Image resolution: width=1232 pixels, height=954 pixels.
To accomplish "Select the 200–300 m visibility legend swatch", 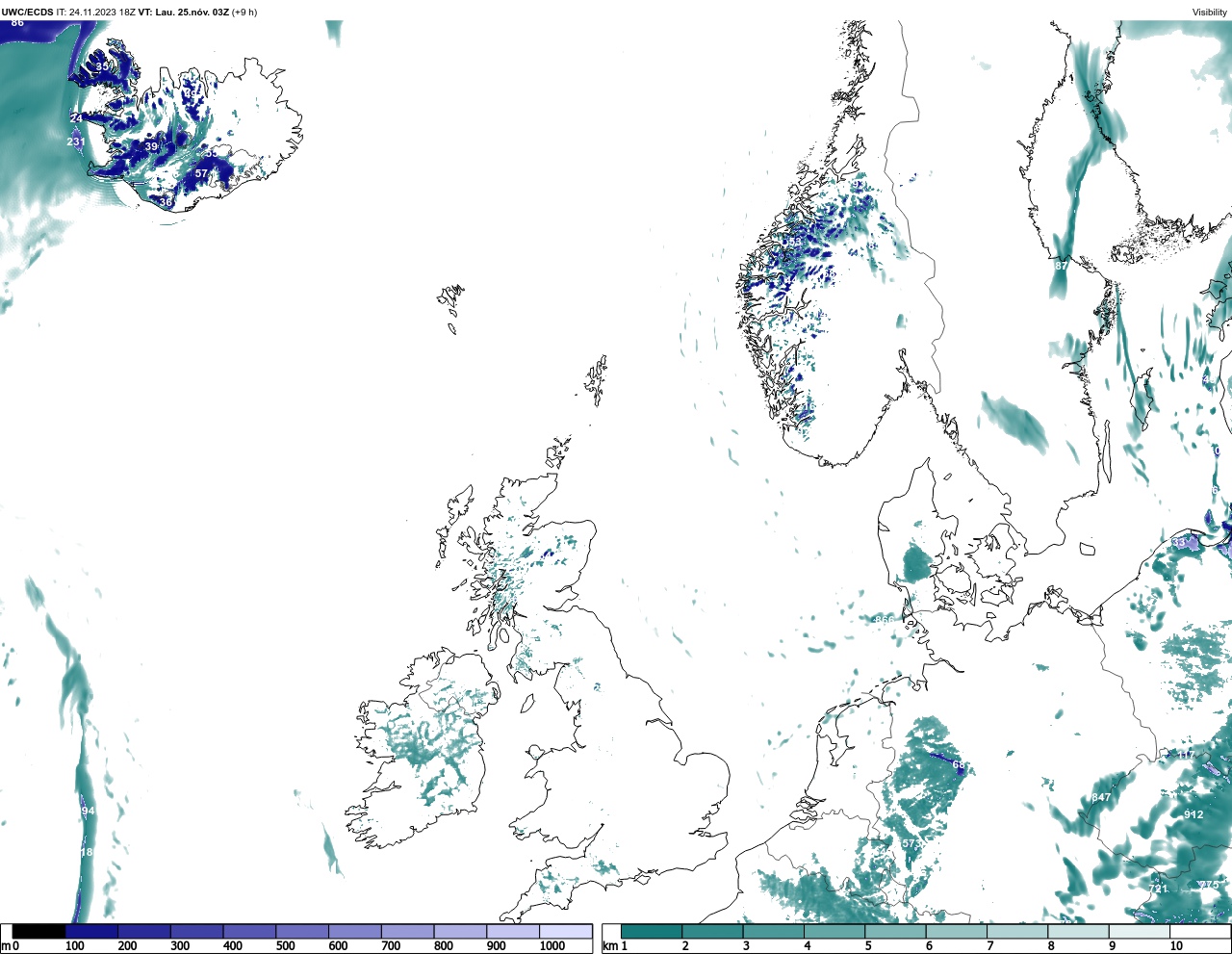I will (144, 931).
